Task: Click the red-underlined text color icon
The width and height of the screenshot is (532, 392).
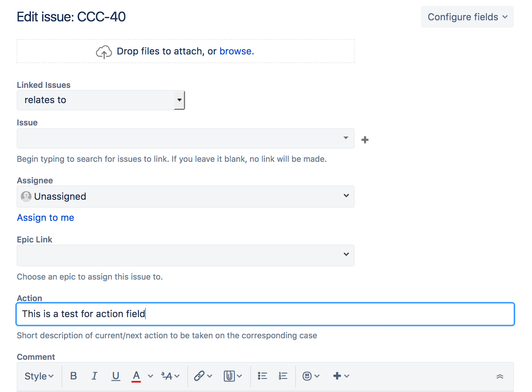Action: click(x=136, y=376)
